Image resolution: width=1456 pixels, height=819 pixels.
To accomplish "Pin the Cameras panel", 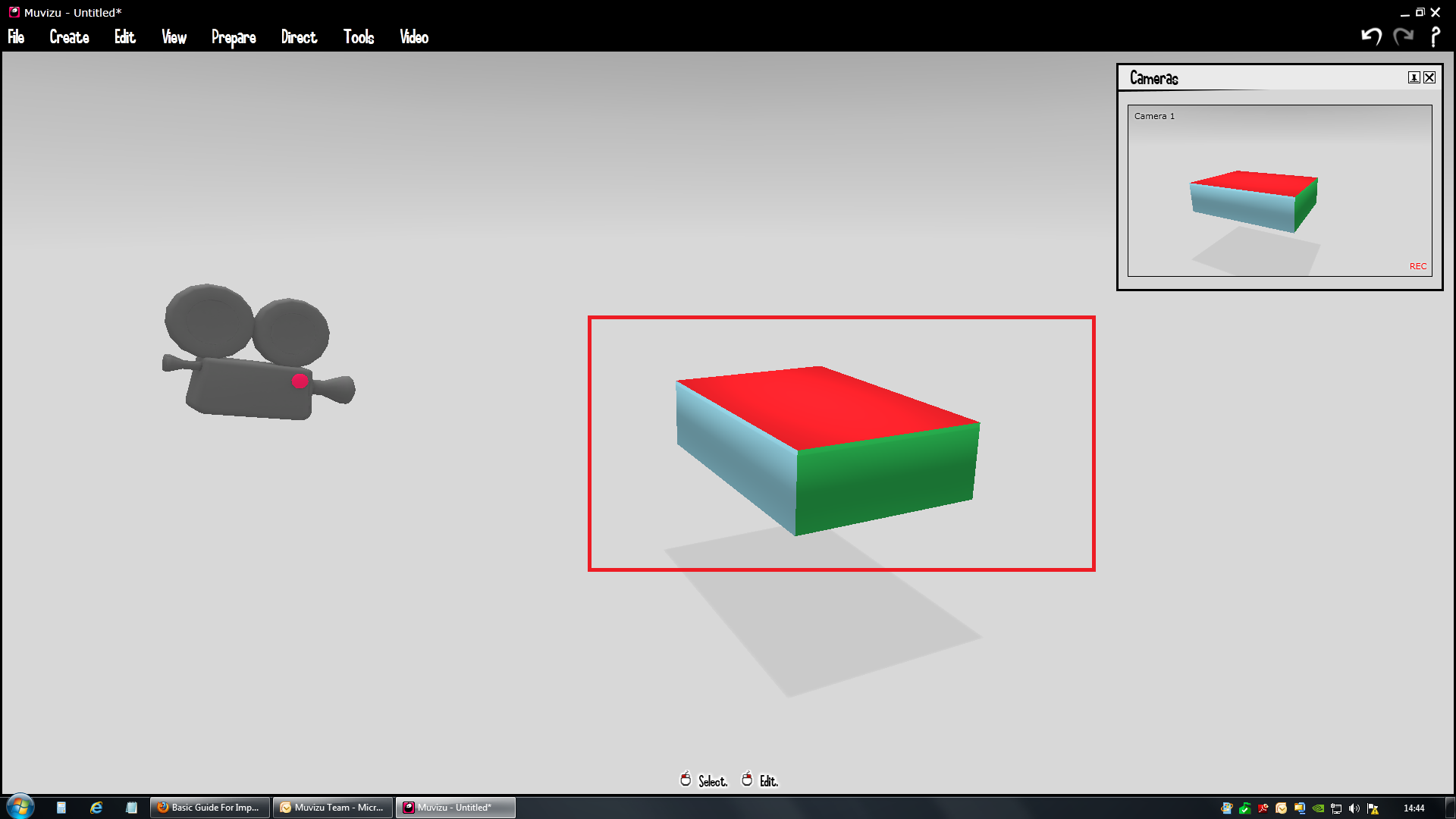I will tap(1414, 77).
